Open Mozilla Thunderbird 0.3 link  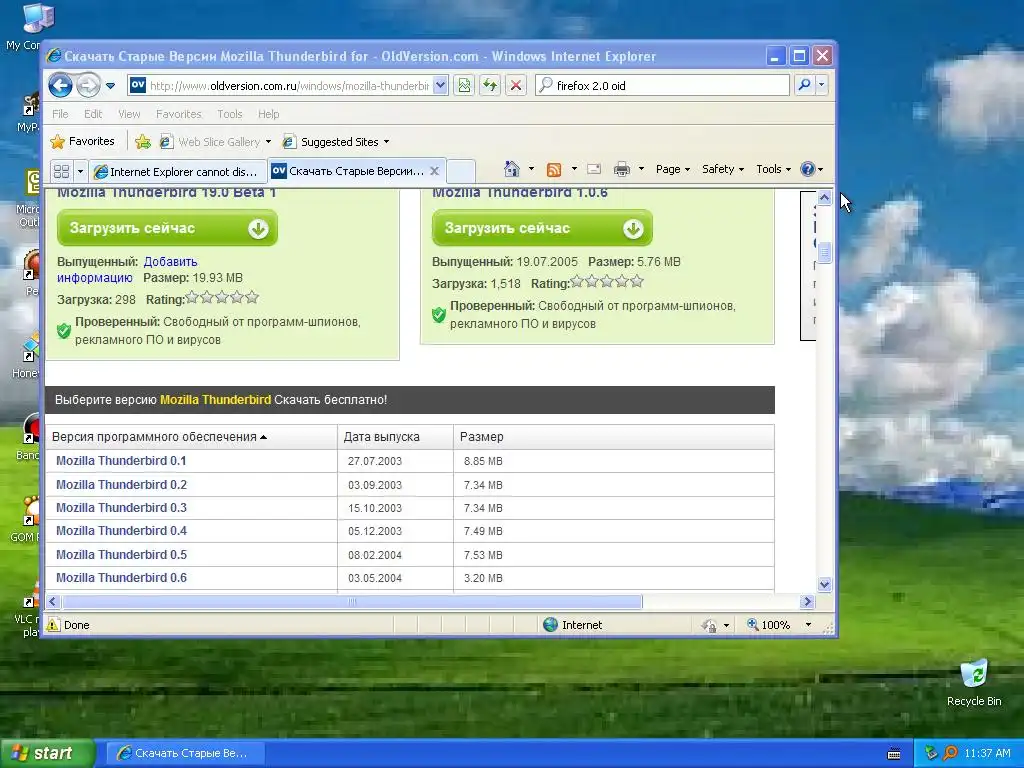click(121, 508)
